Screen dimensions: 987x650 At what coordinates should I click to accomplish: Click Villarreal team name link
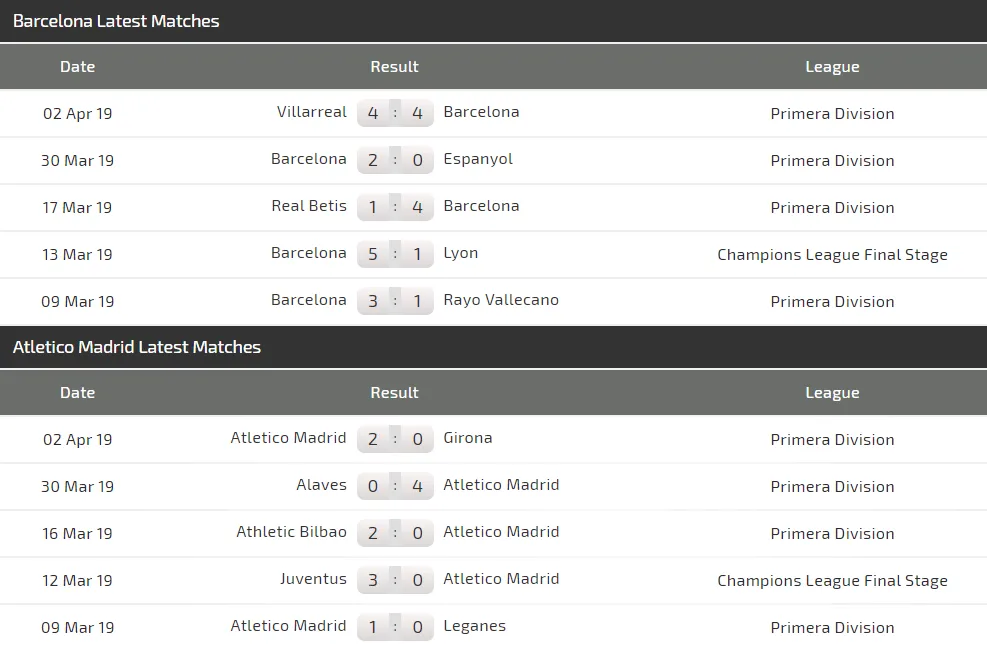coord(311,112)
